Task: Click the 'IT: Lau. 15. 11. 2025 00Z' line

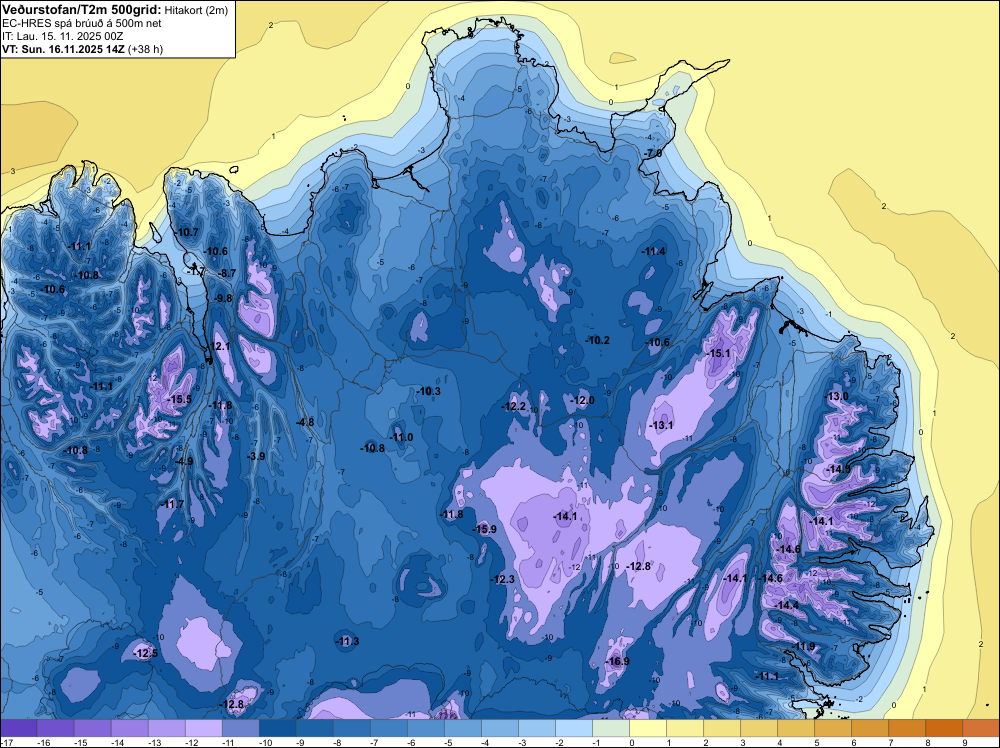Action: pyautogui.click(x=62, y=36)
